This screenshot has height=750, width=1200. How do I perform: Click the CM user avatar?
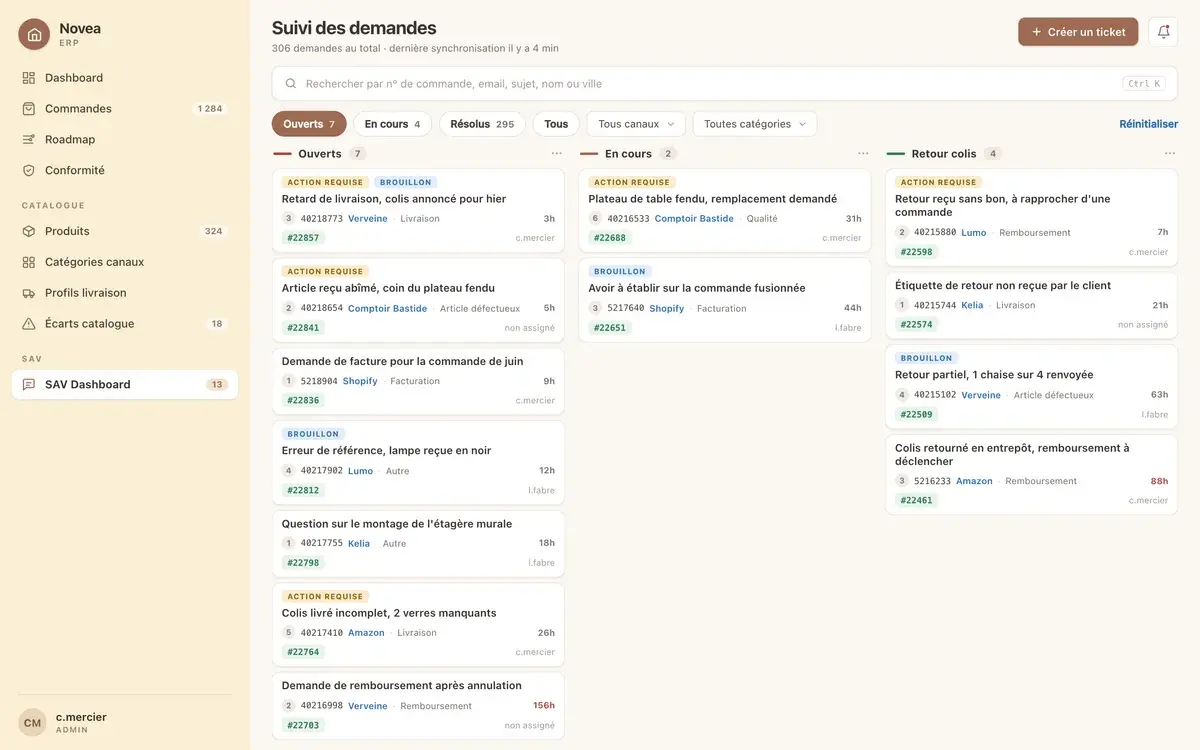coord(33,723)
